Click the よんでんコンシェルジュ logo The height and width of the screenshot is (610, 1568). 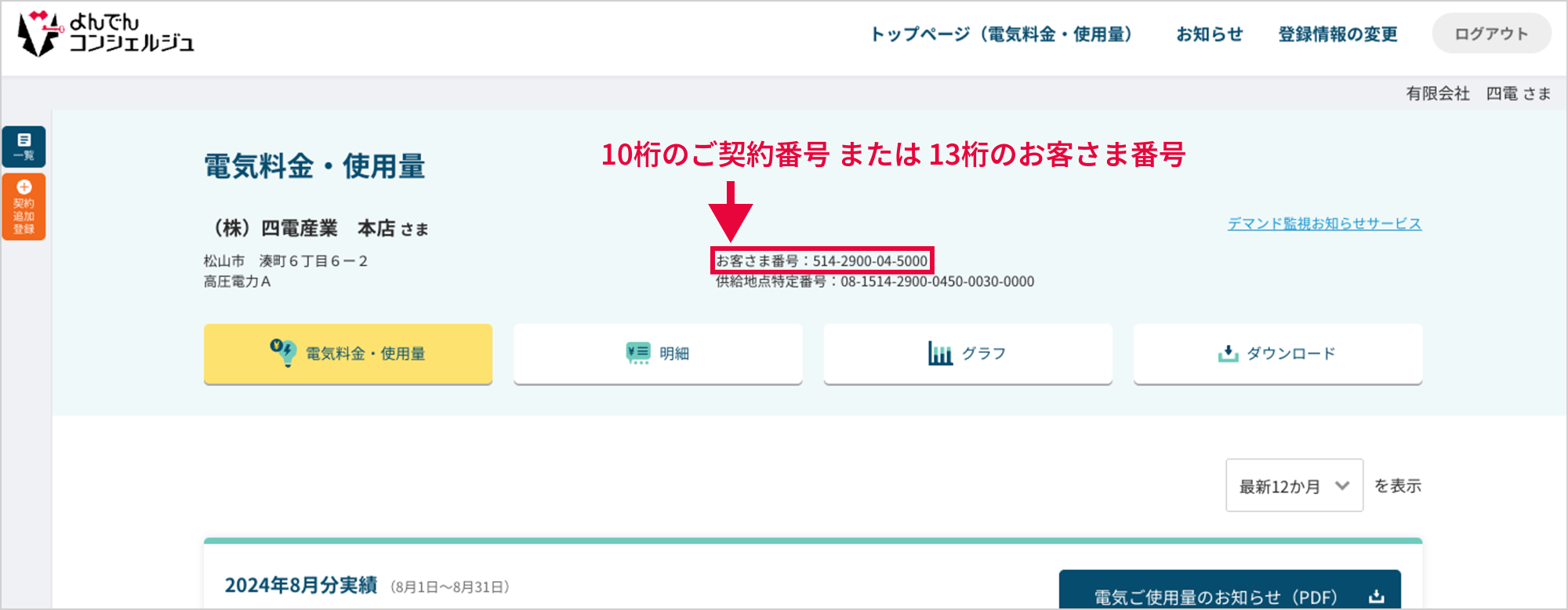(106, 34)
